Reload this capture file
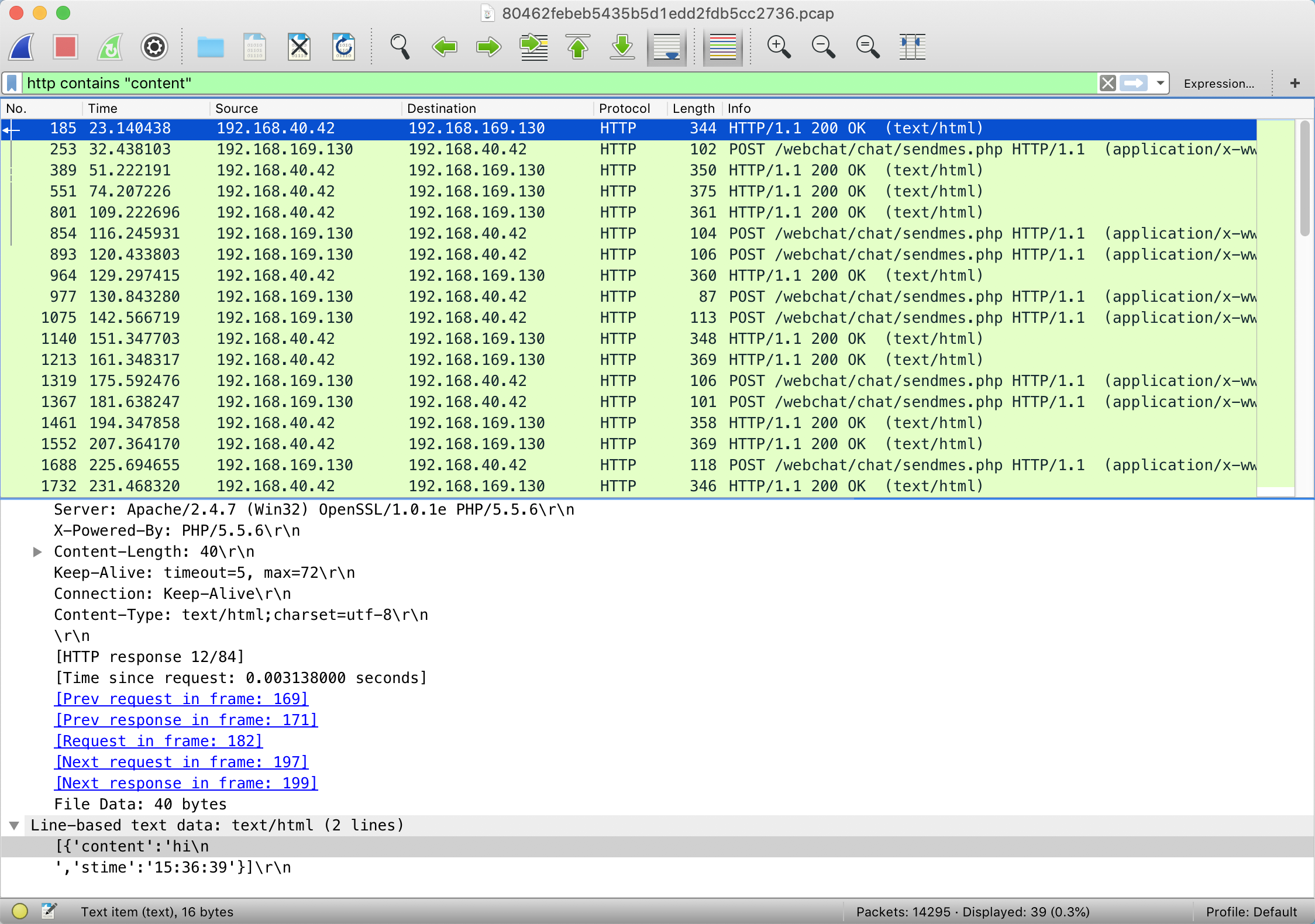Screen dimensions: 1315x924 pyautogui.click(x=343, y=47)
